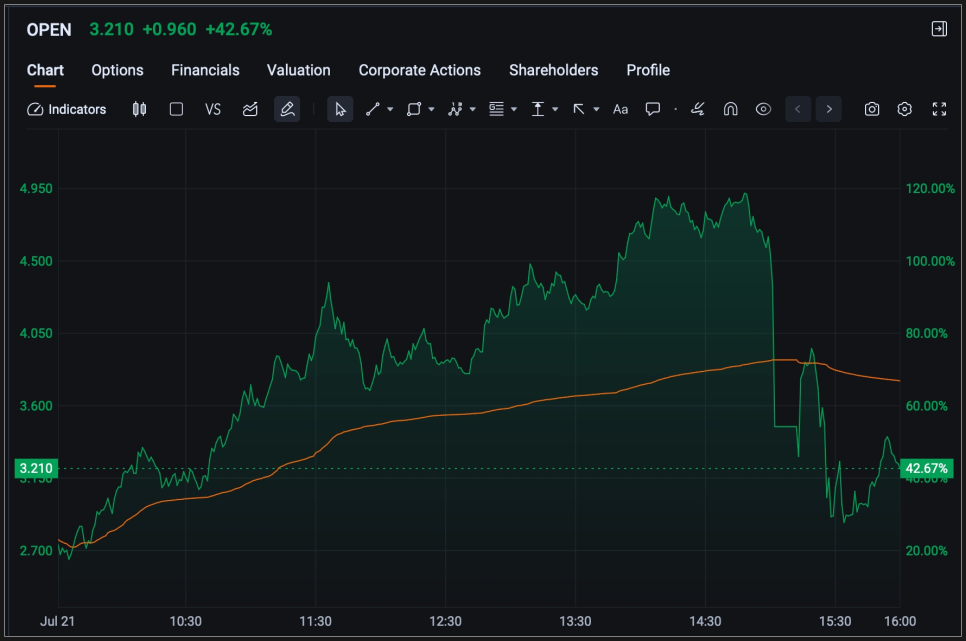The image size is (966, 641).
Task: Toggle drawings visibility eye icon
Action: pyautogui.click(x=763, y=109)
